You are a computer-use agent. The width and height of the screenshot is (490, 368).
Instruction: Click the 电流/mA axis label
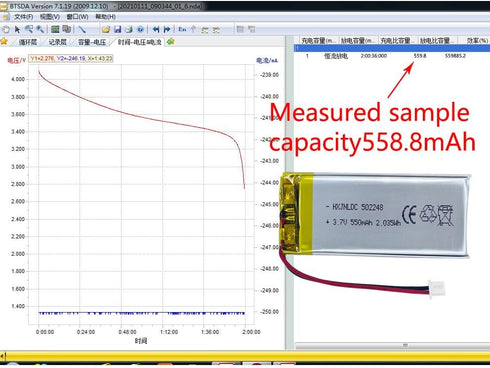267,60
